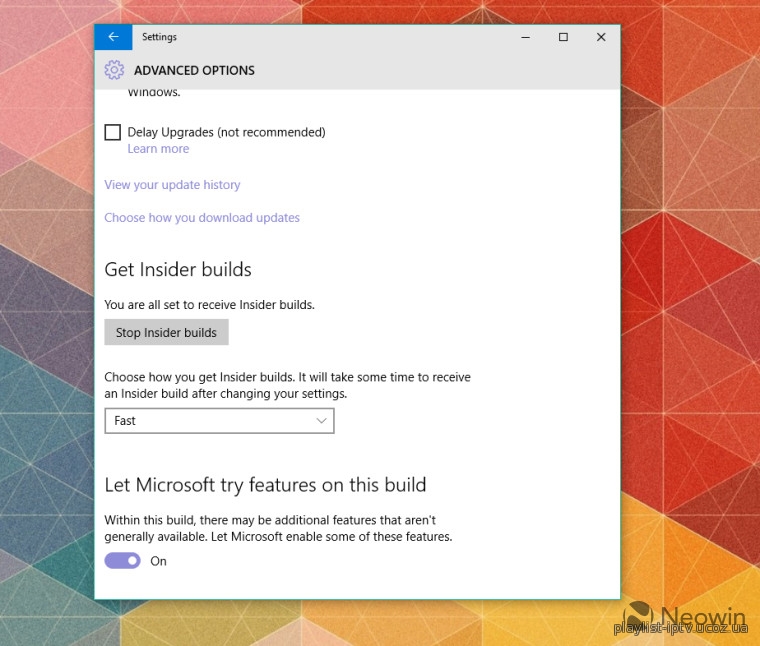Click Stop Insider builds button

[166, 332]
